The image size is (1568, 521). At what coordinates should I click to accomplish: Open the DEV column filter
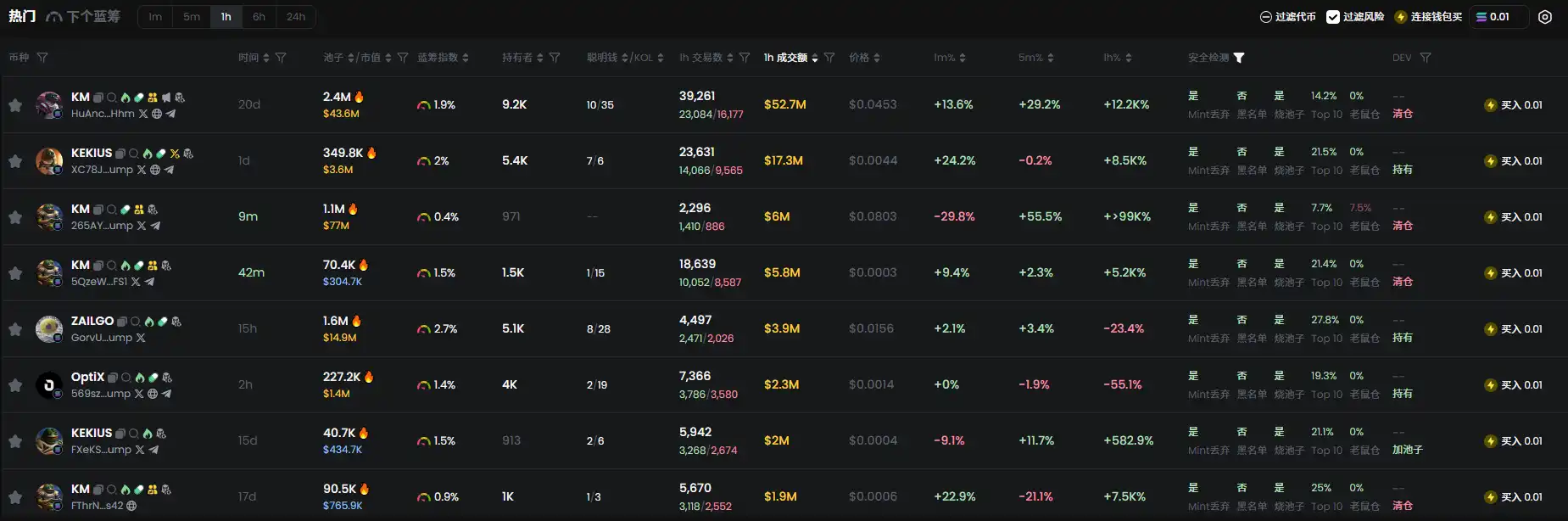(x=1426, y=58)
